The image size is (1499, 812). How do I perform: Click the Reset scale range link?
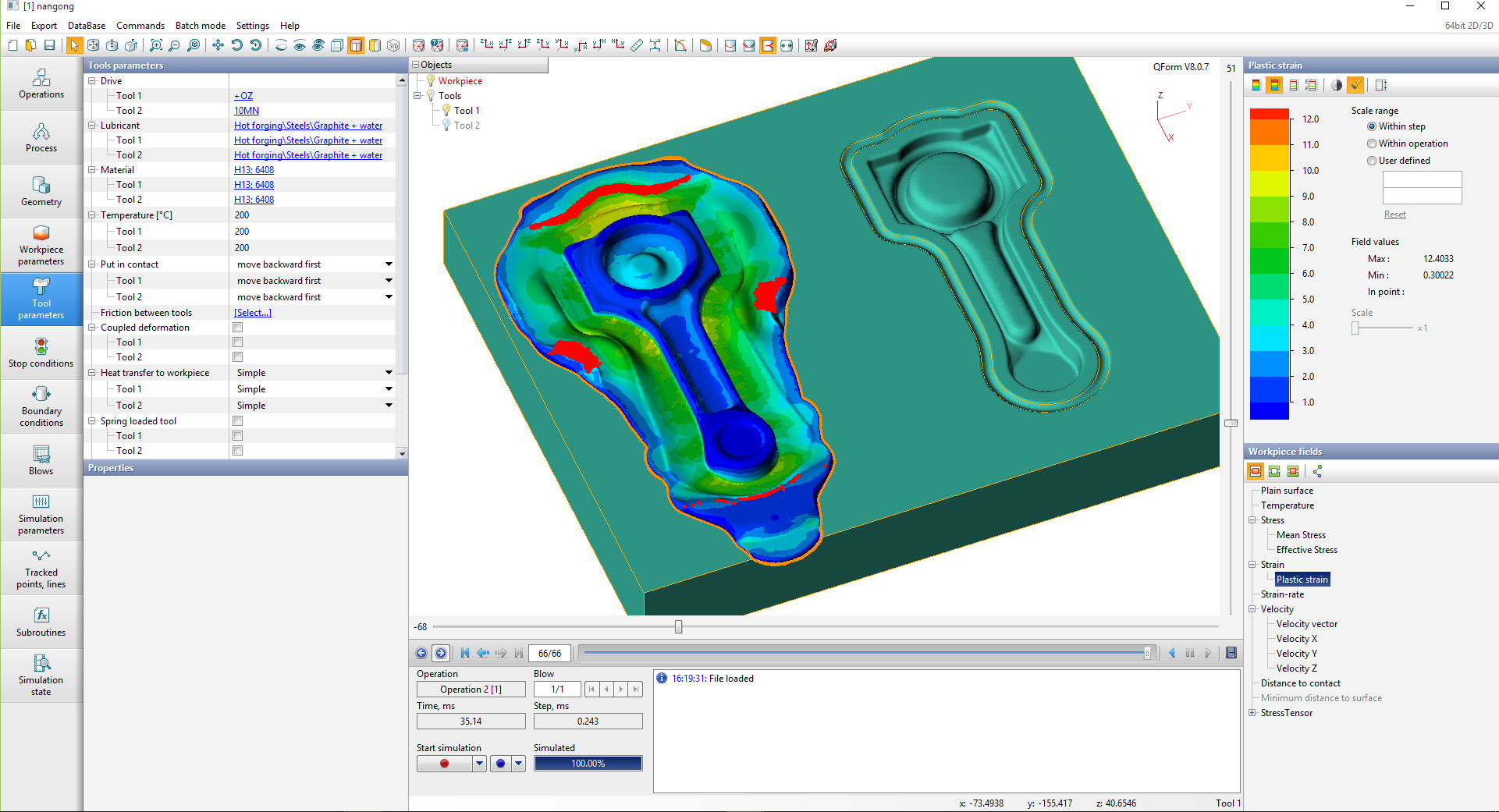1394,215
